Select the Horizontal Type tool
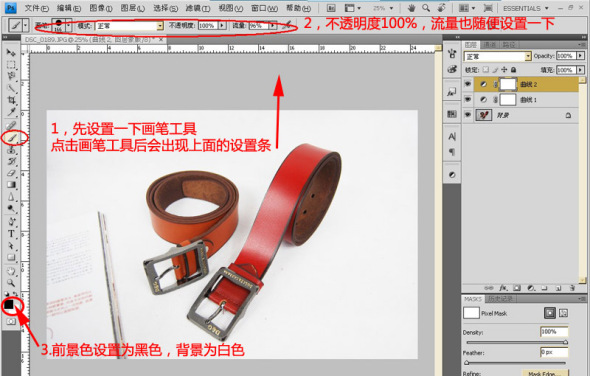The image size is (590, 376). (x=11, y=234)
